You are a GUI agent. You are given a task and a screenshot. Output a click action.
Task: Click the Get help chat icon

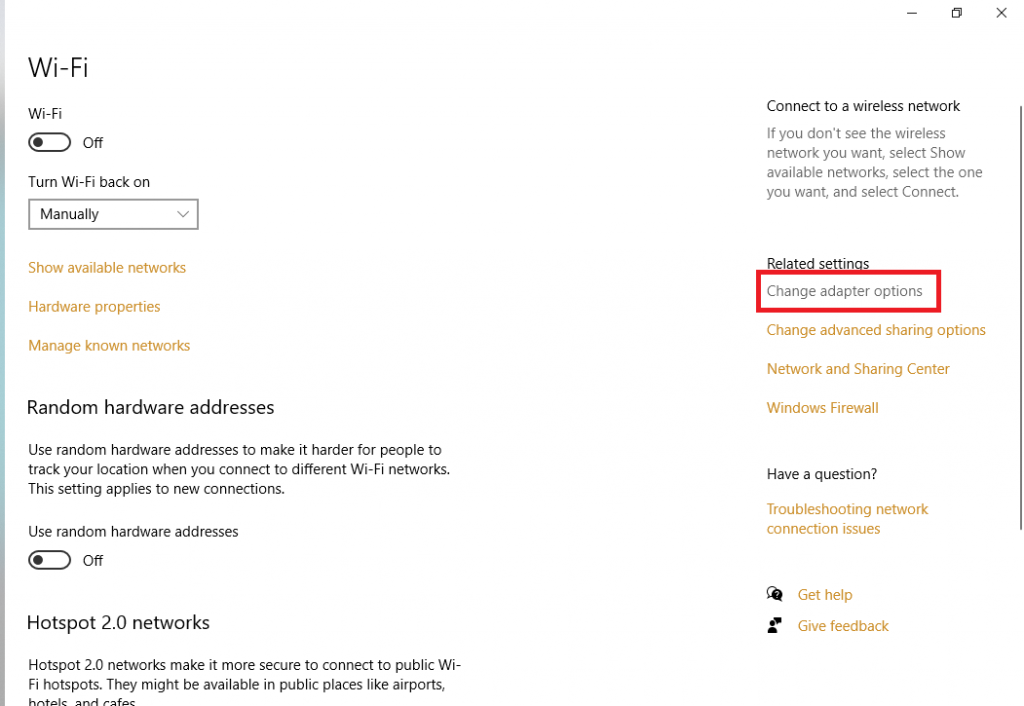pos(775,594)
